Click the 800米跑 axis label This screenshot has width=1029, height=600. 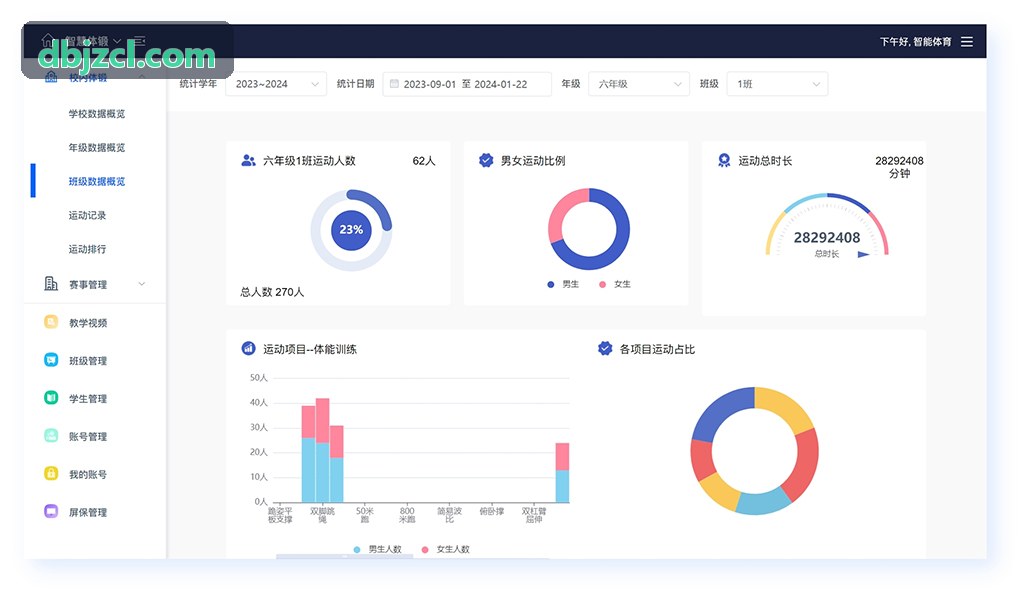coord(407,515)
